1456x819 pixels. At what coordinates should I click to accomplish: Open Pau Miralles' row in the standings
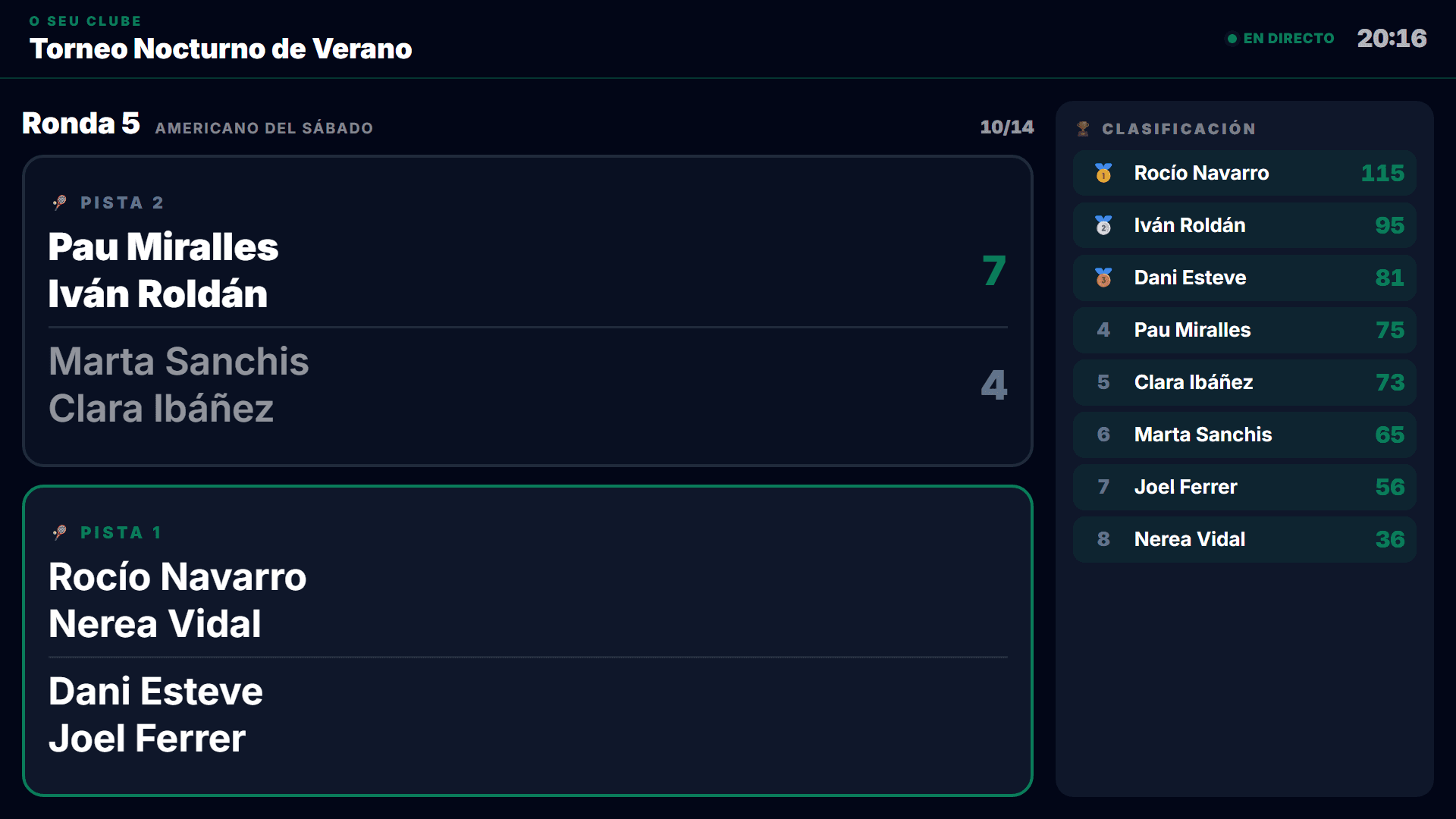[1244, 330]
